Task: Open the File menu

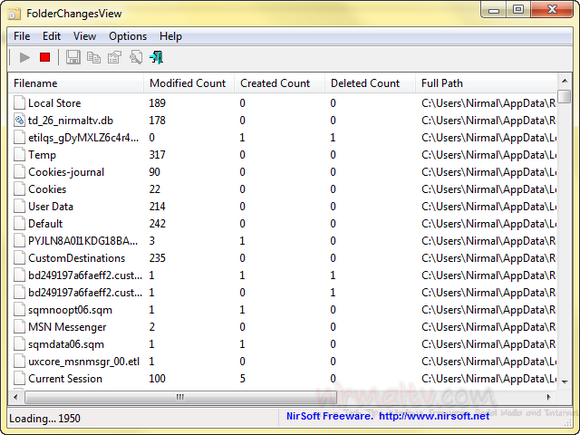Action: (22, 36)
